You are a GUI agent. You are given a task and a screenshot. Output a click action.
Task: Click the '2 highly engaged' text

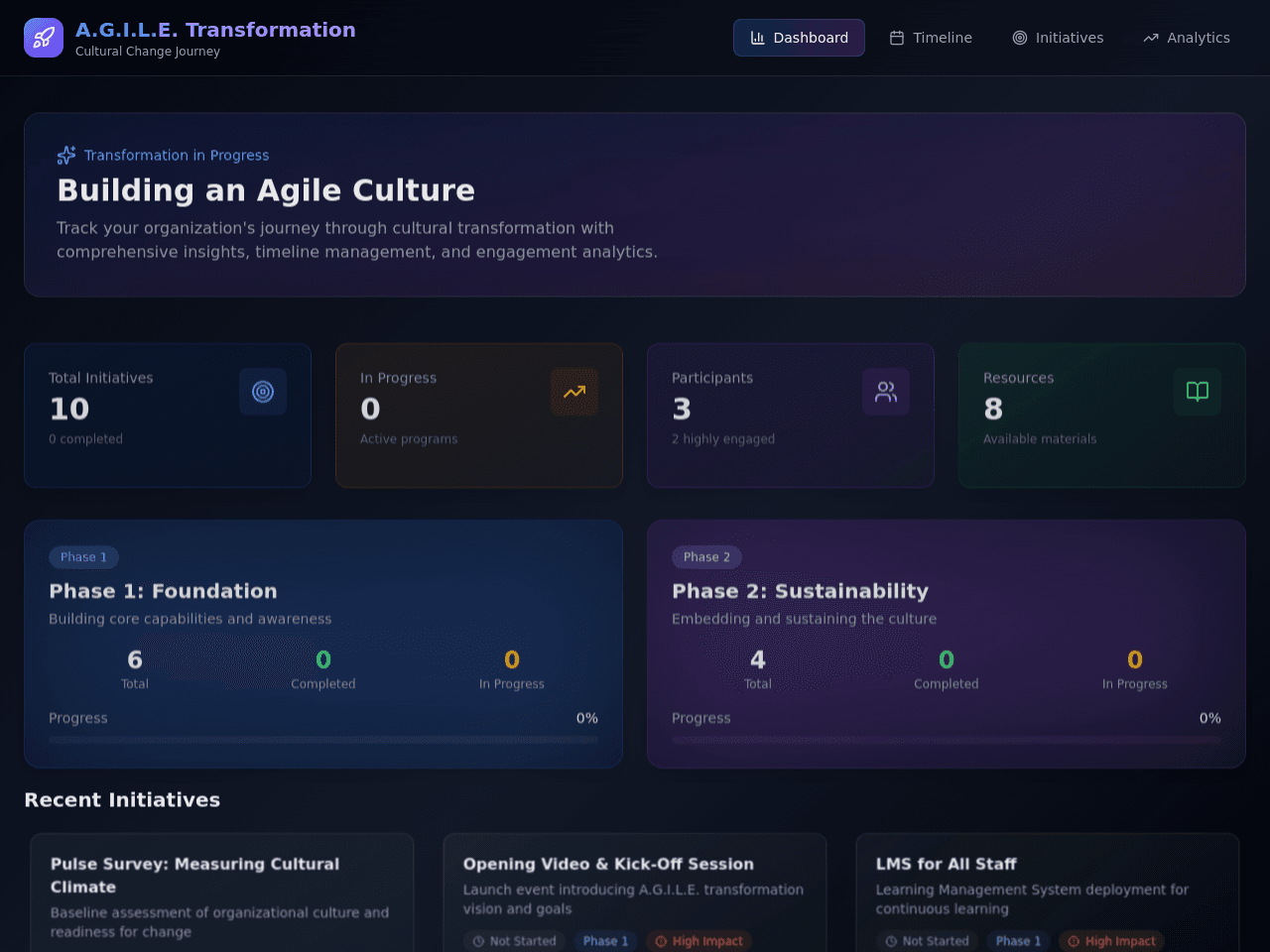coord(723,439)
